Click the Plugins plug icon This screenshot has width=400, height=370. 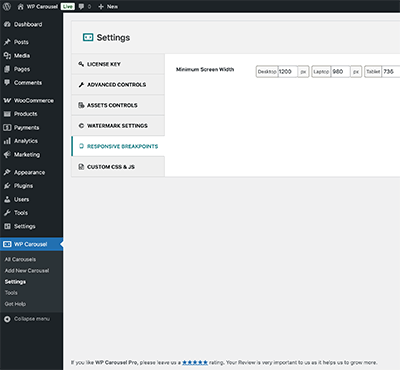point(7,186)
